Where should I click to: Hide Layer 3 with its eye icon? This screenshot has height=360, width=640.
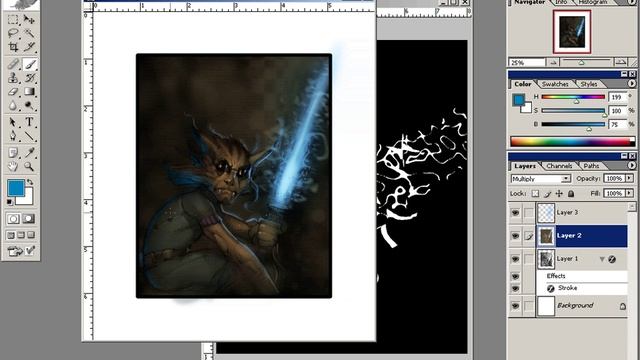tap(516, 213)
